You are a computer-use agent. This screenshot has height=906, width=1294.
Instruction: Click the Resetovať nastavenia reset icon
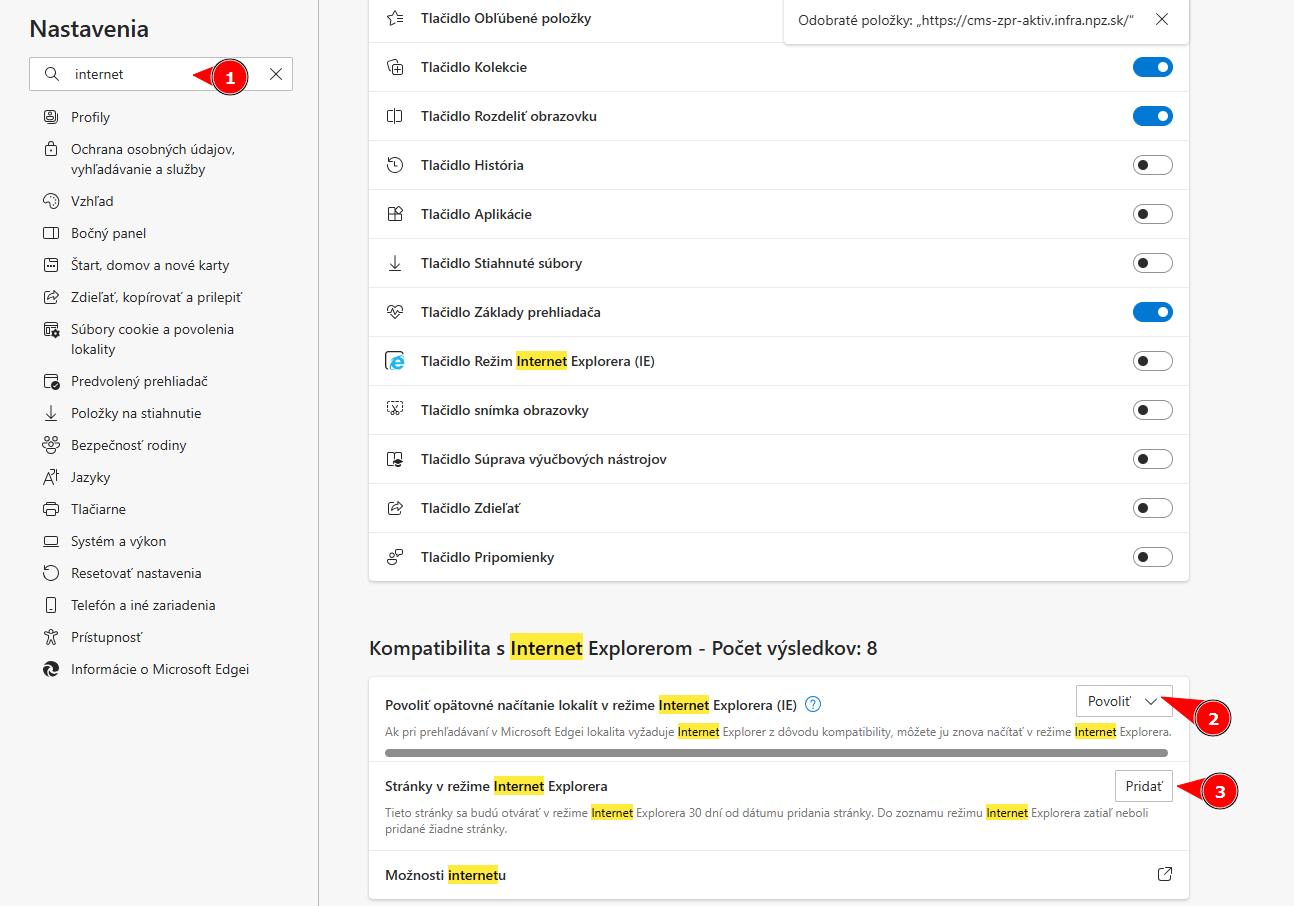pos(51,573)
